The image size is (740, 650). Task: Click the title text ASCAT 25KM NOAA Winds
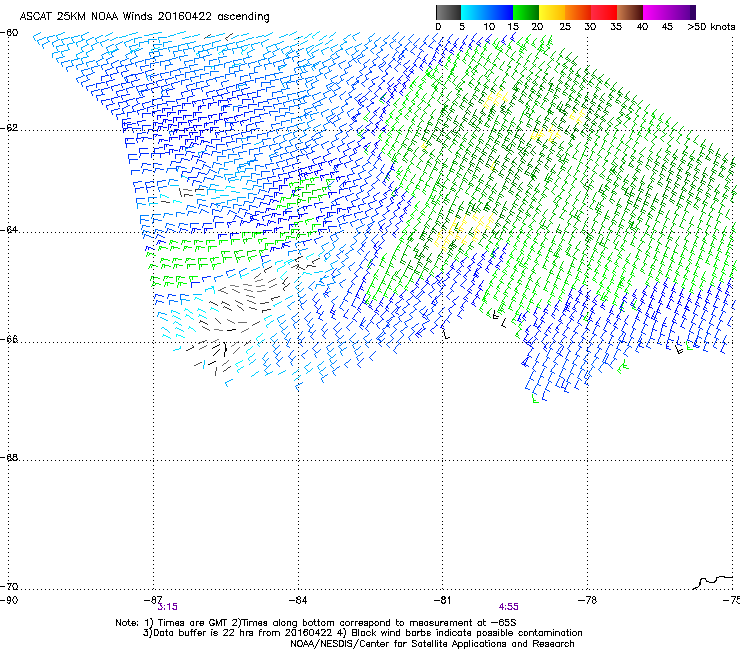click(86, 16)
